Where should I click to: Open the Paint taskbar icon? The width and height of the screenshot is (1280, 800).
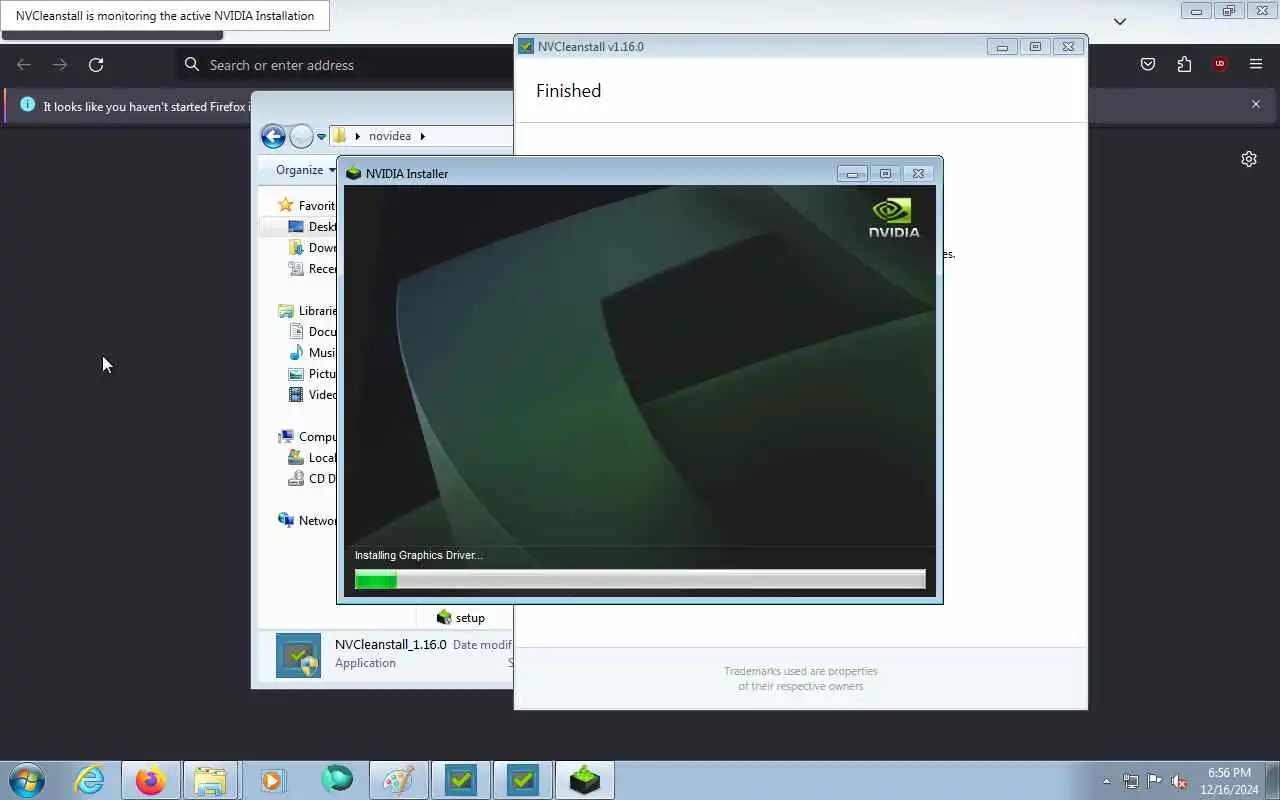tap(398, 780)
